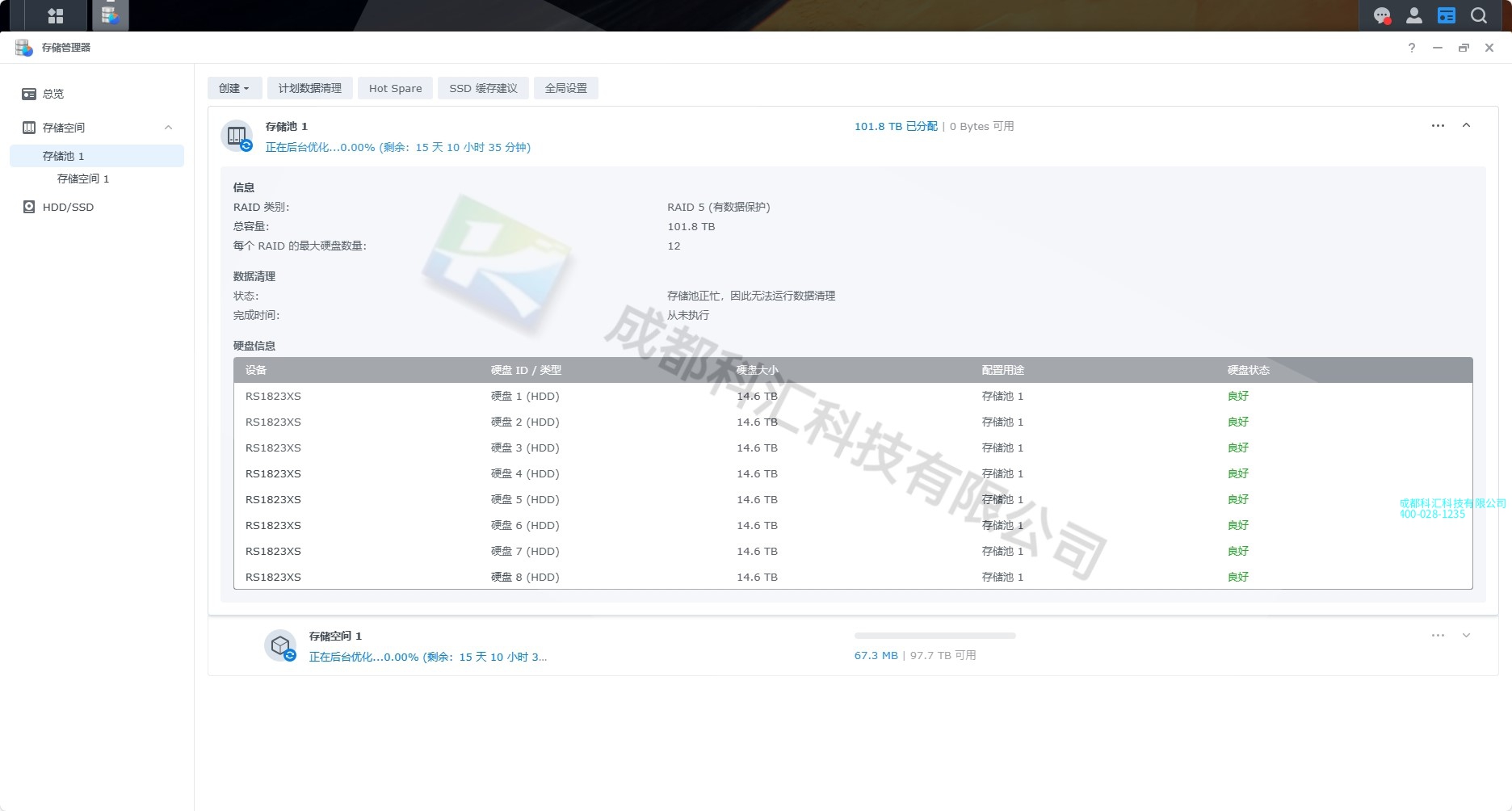The image size is (1512, 811).
Task: Select the 硬盘 3 (HDD) cell
Action: (525, 448)
